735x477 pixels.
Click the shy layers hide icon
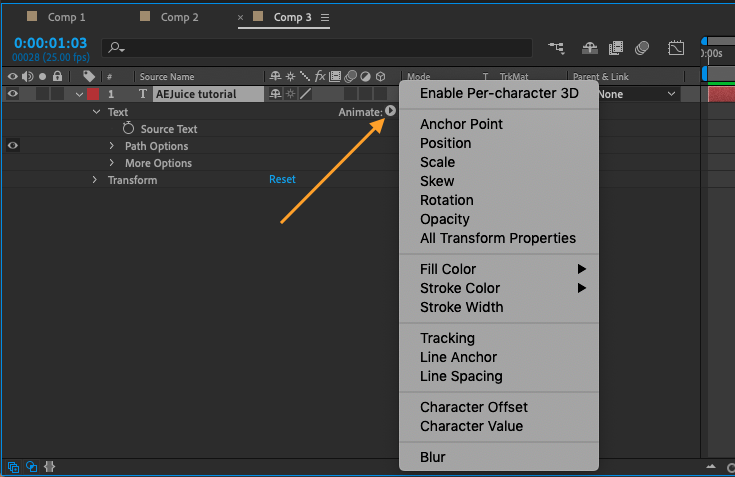coord(589,47)
